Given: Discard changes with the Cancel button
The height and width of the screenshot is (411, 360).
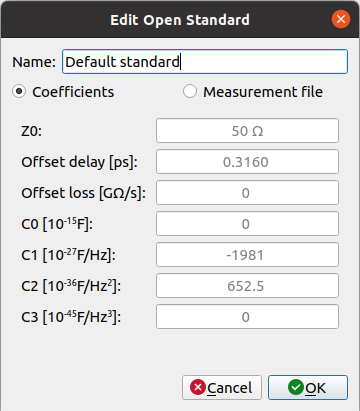Looking at the screenshot, I should pyautogui.click(x=222, y=387).
